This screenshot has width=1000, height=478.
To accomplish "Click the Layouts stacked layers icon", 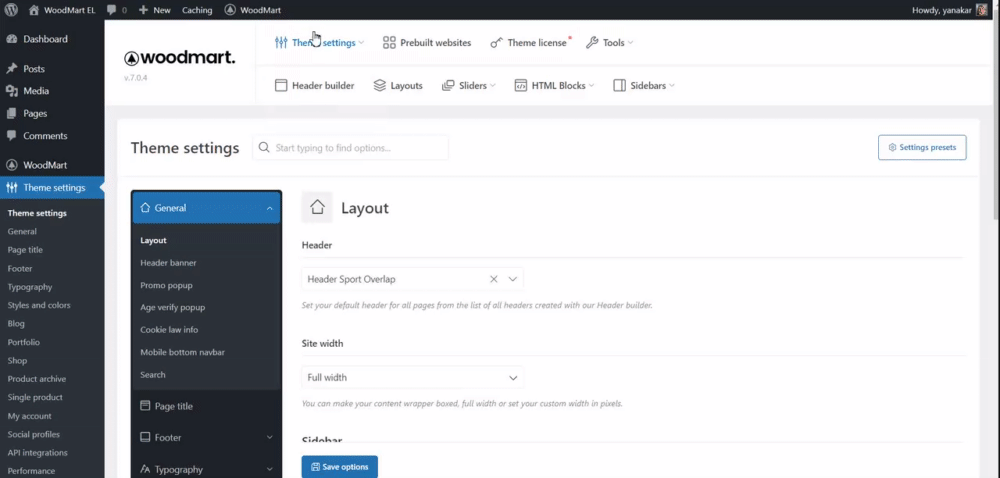I will pyautogui.click(x=379, y=85).
